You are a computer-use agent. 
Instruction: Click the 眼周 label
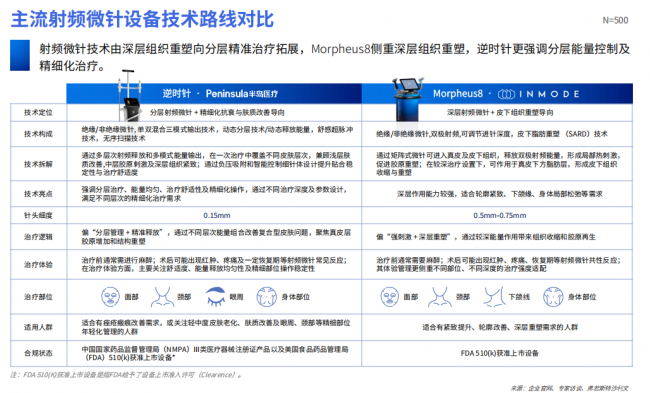pos(236,297)
